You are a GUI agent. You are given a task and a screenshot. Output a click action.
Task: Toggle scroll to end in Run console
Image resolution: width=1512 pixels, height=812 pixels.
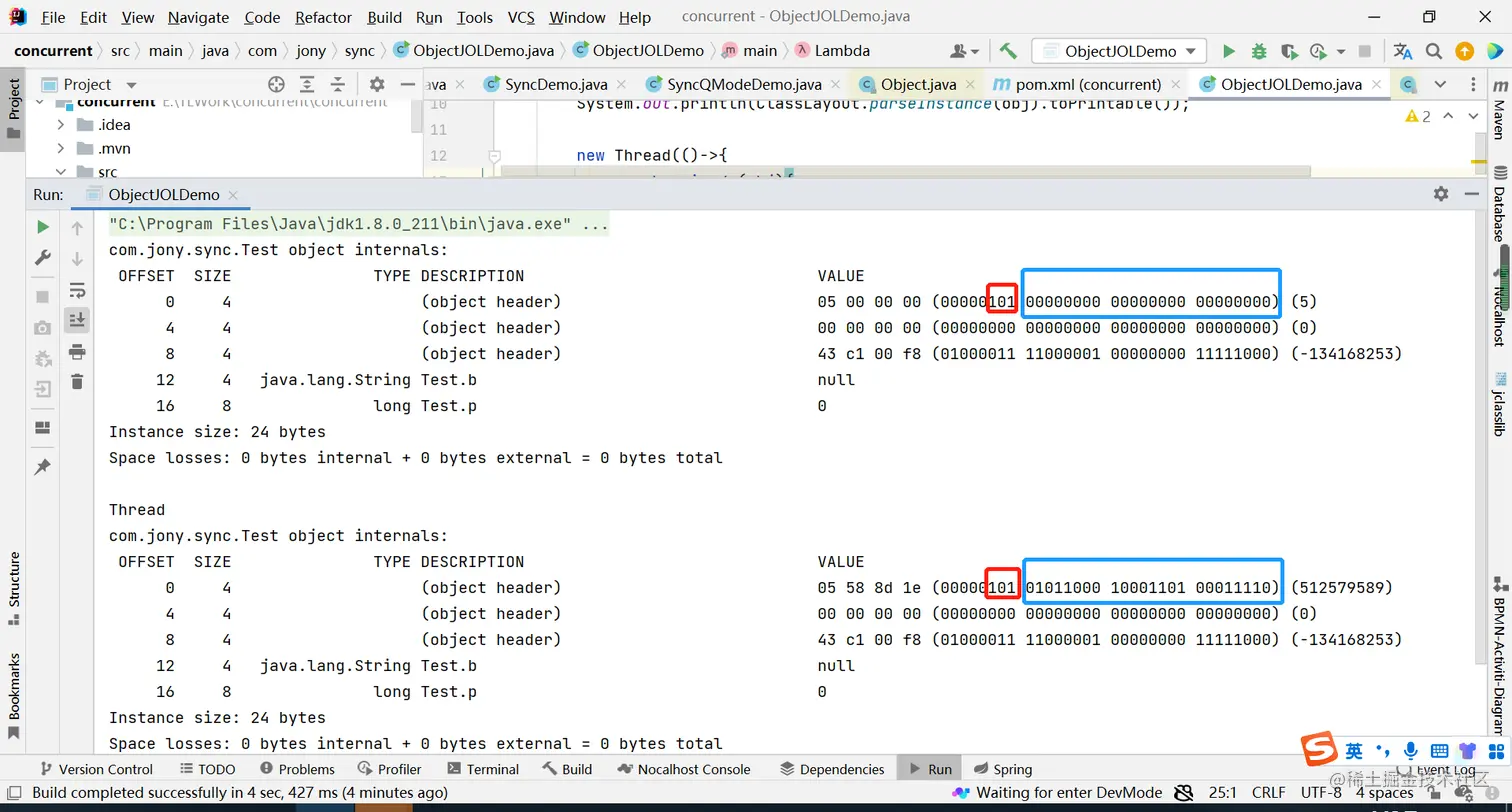[77, 320]
